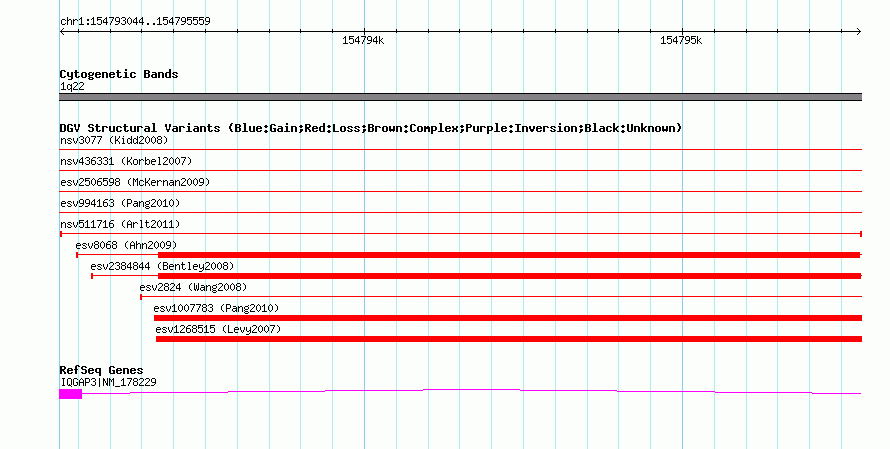This screenshot has width=890, height=449.
Task: Click the 154794k ruler tick label
Action: pos(363,40)
